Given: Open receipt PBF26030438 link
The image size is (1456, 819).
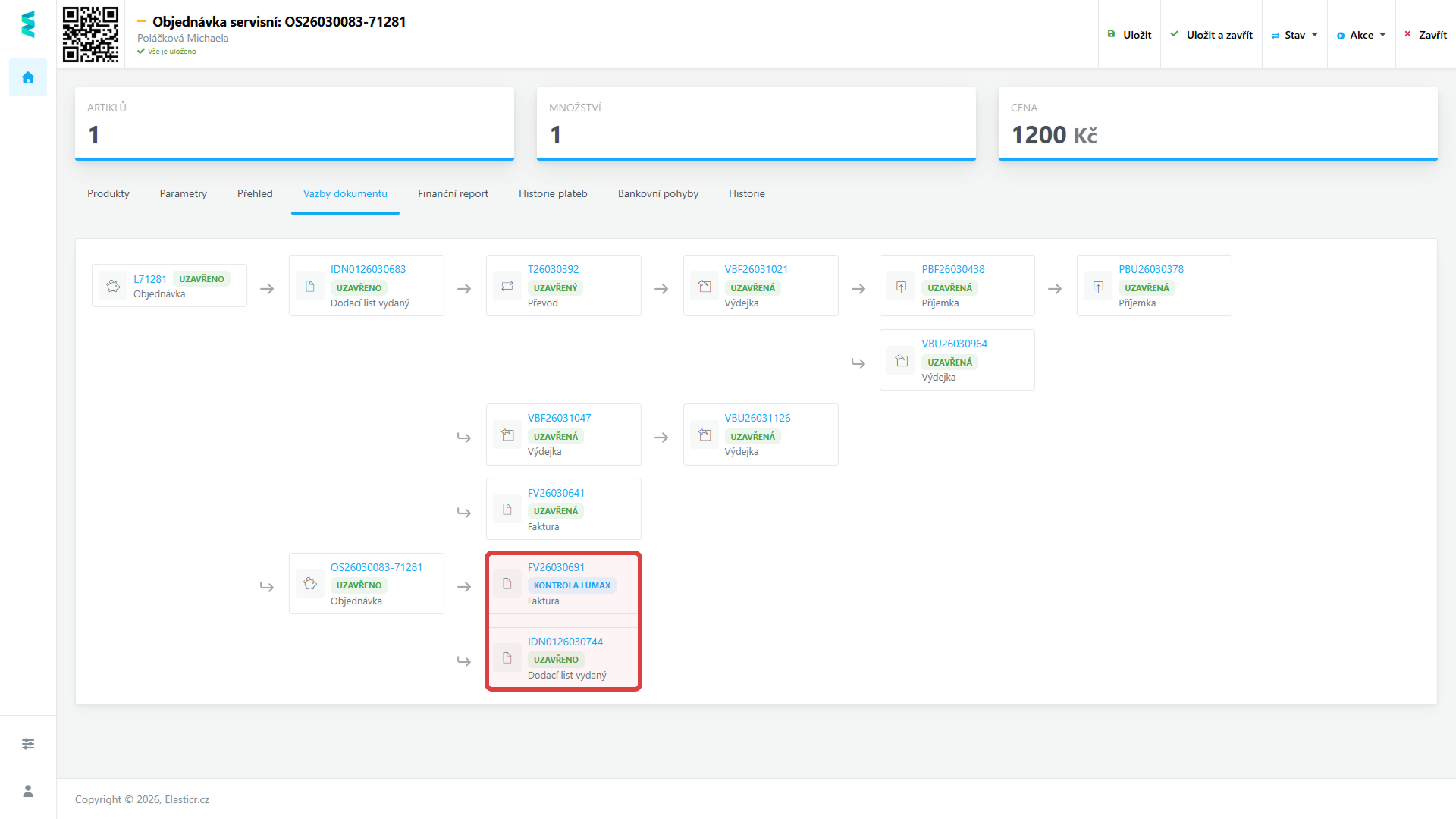Looking at the screenshot, I should point(953,269).
